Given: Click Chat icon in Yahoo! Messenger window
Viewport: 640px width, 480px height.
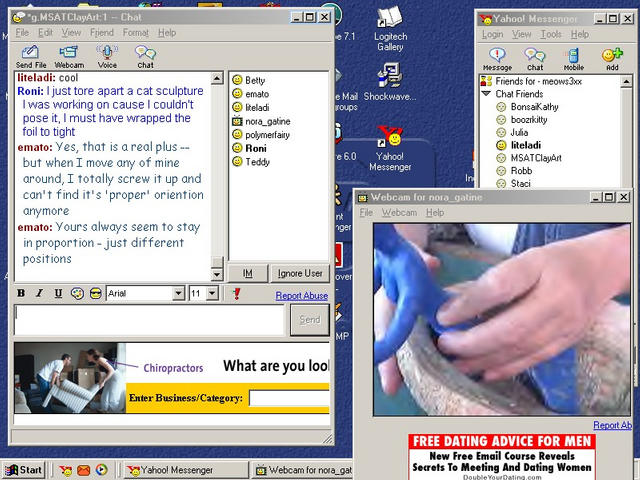Looking at the screenshot, I should point(535,59).
